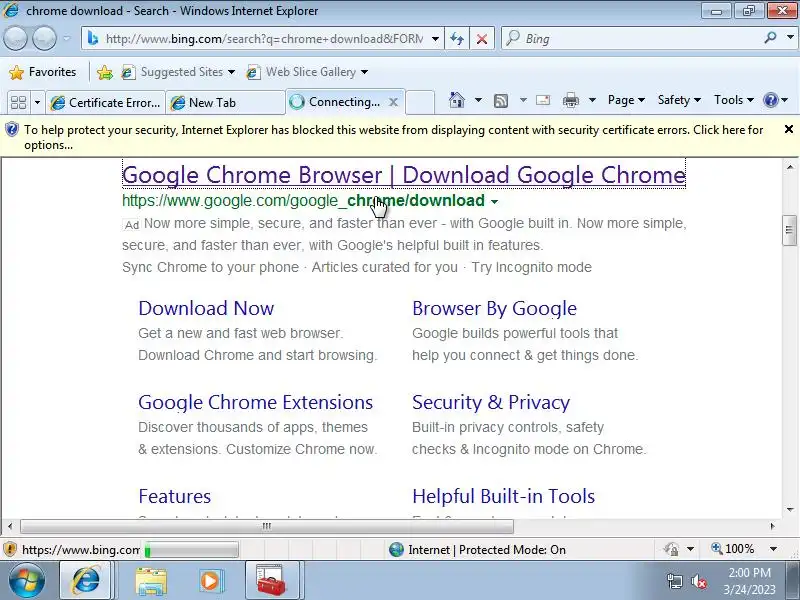Open a new blank tab

tap(420, 102)
